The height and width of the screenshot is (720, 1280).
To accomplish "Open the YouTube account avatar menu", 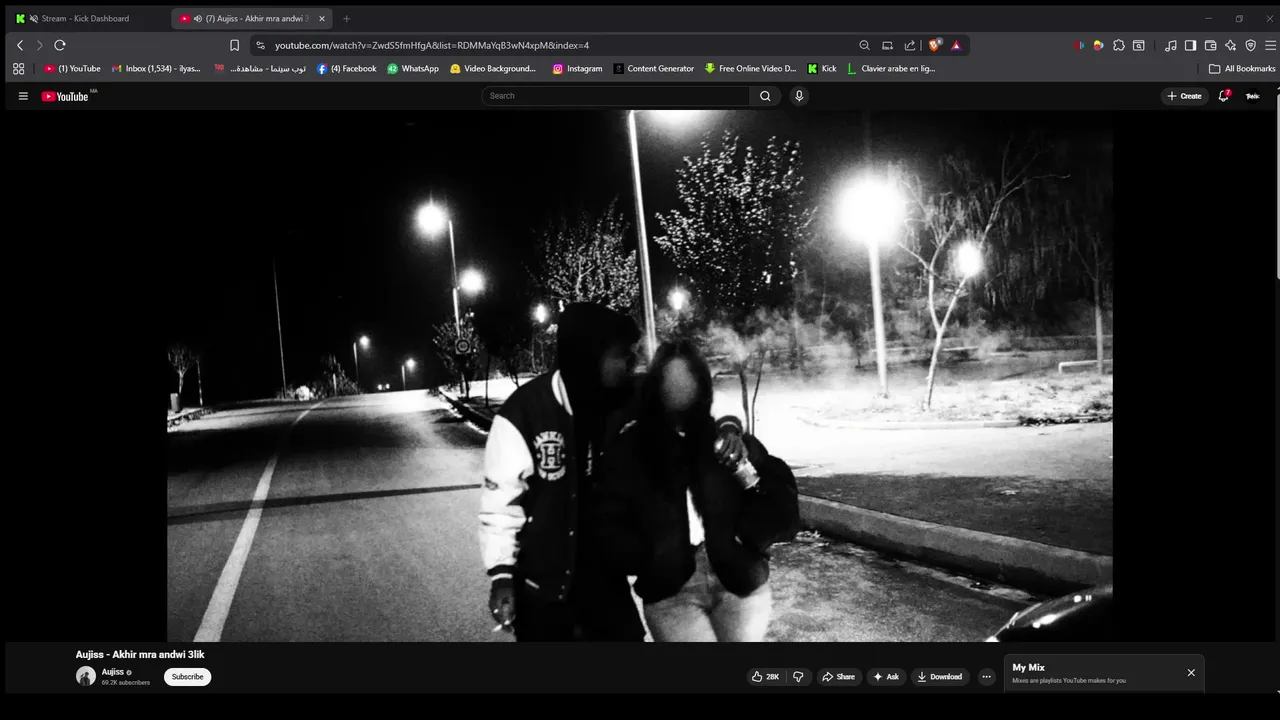I will [x=1252, y=96].
